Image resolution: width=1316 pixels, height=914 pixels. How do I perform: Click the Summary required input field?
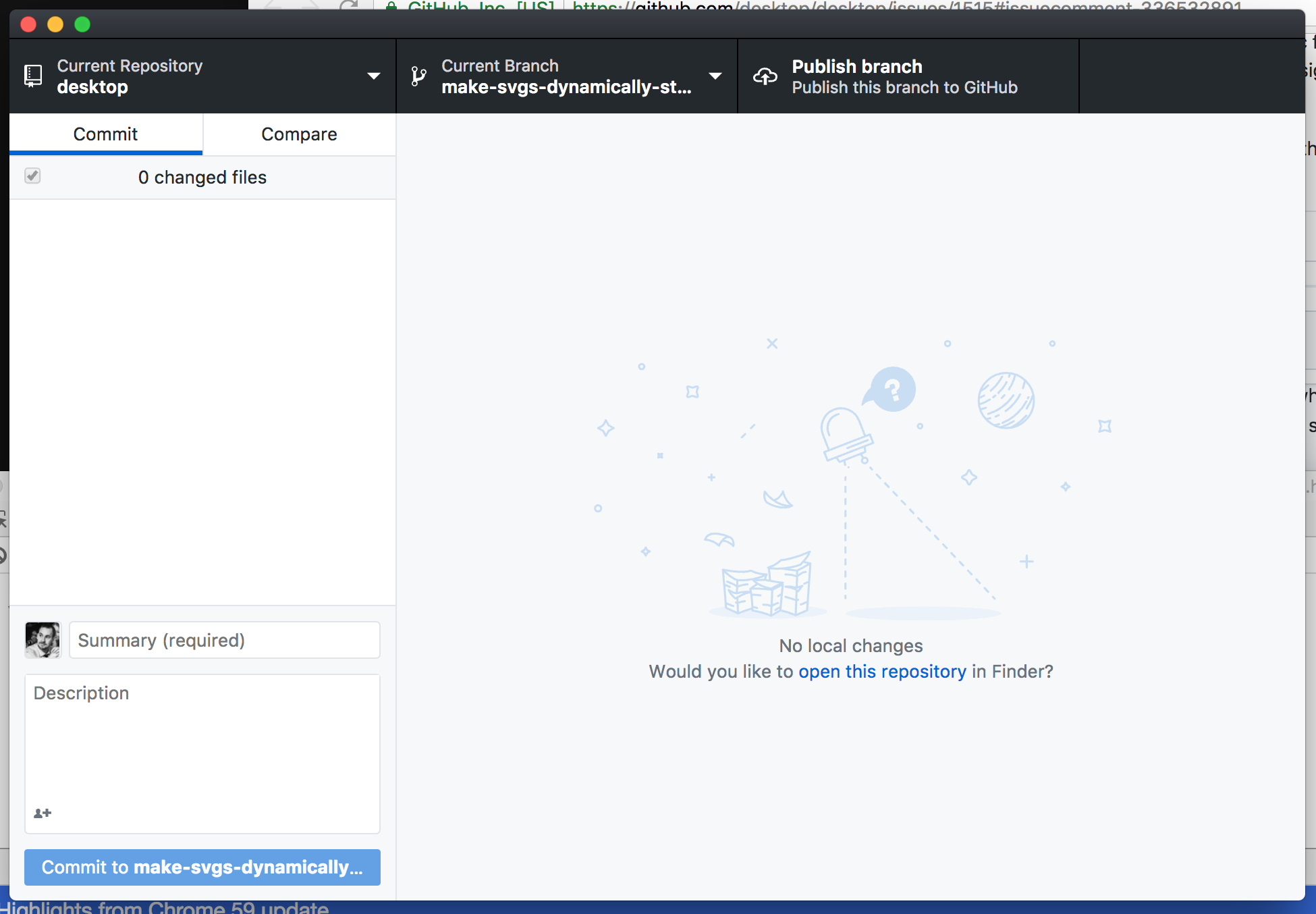[224, 639]
